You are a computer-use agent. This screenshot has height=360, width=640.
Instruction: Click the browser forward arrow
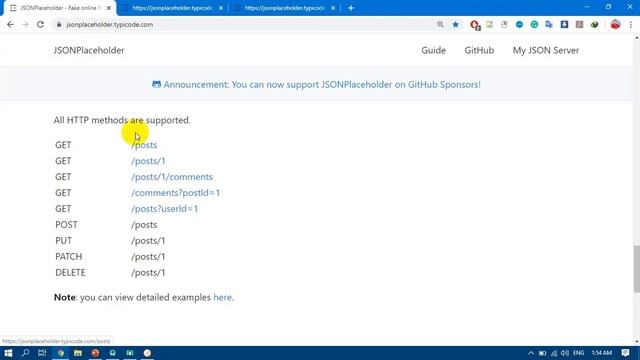pyautogui.click(x=25, y=24)
